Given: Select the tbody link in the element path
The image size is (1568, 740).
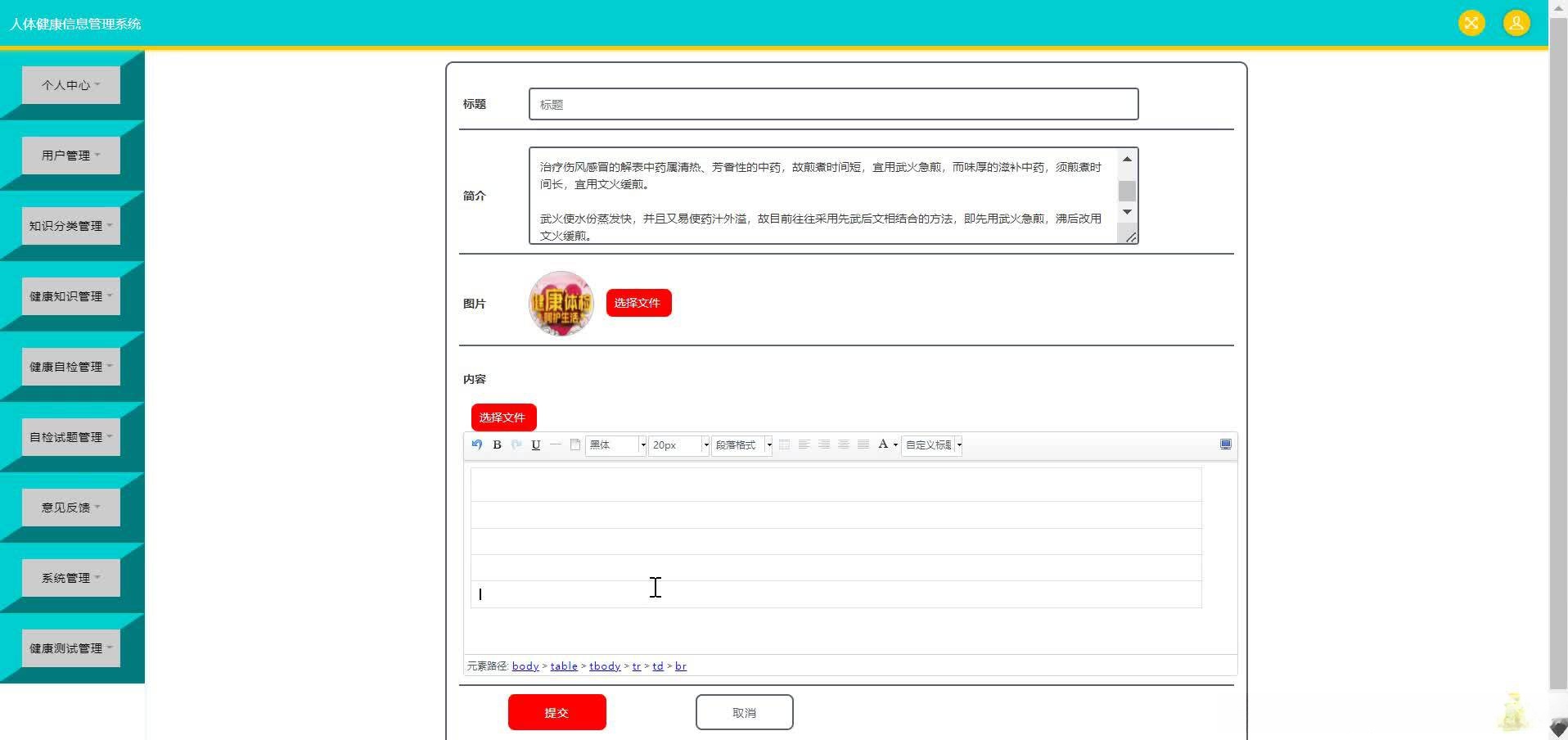Looking at the screenshot, I should 605,666.
